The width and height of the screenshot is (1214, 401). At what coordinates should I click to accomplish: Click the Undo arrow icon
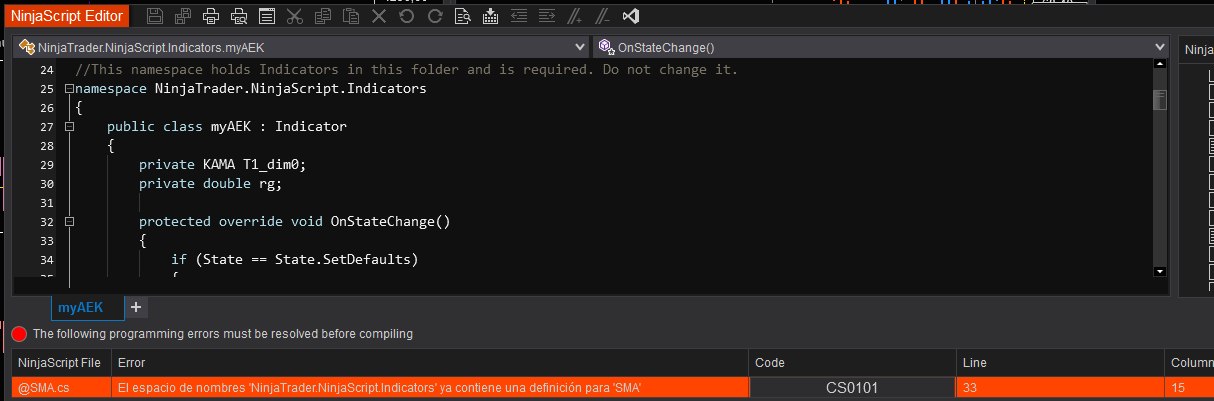(x=406, y=16)
